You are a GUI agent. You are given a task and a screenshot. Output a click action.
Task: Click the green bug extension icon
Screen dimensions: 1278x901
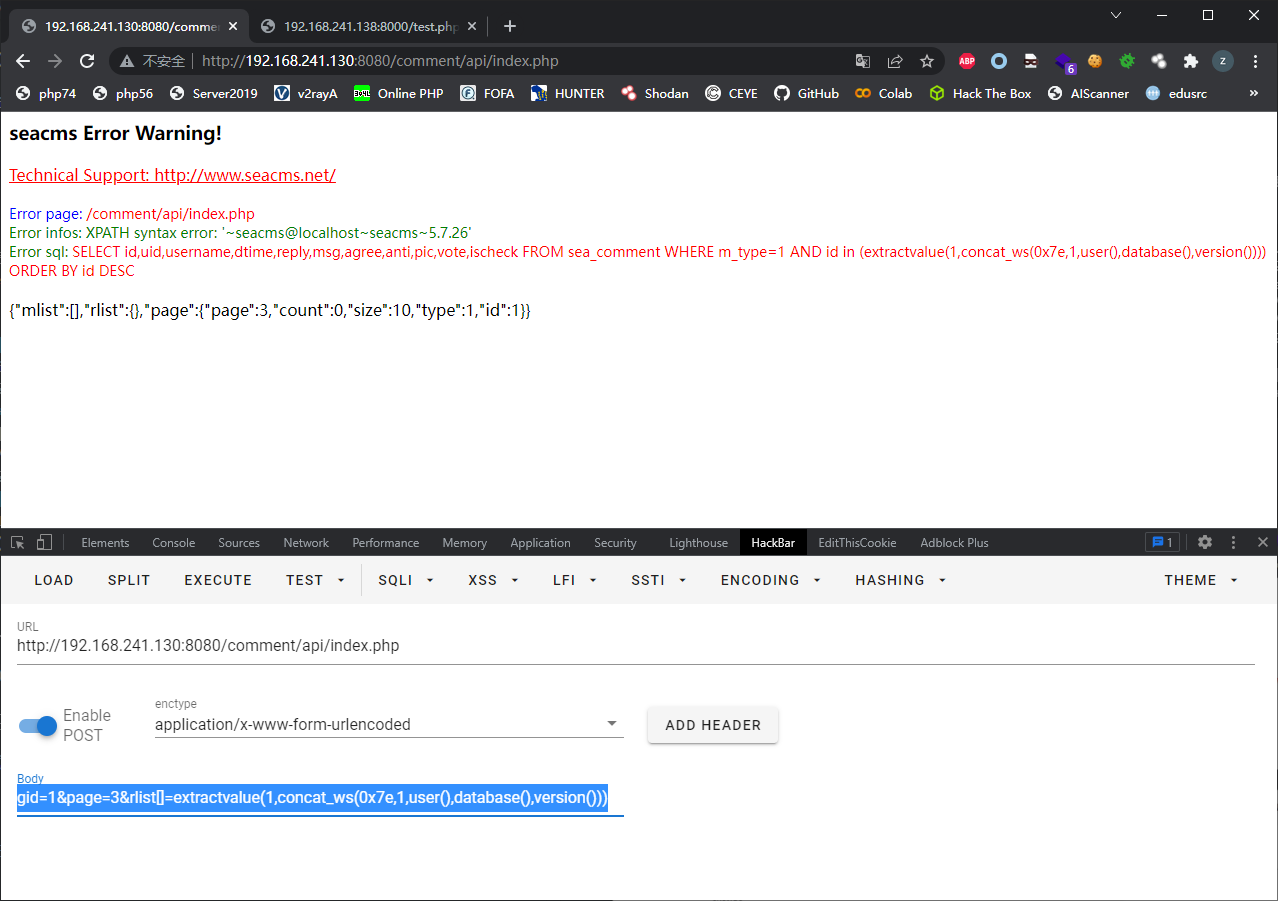pos(1127,61)
